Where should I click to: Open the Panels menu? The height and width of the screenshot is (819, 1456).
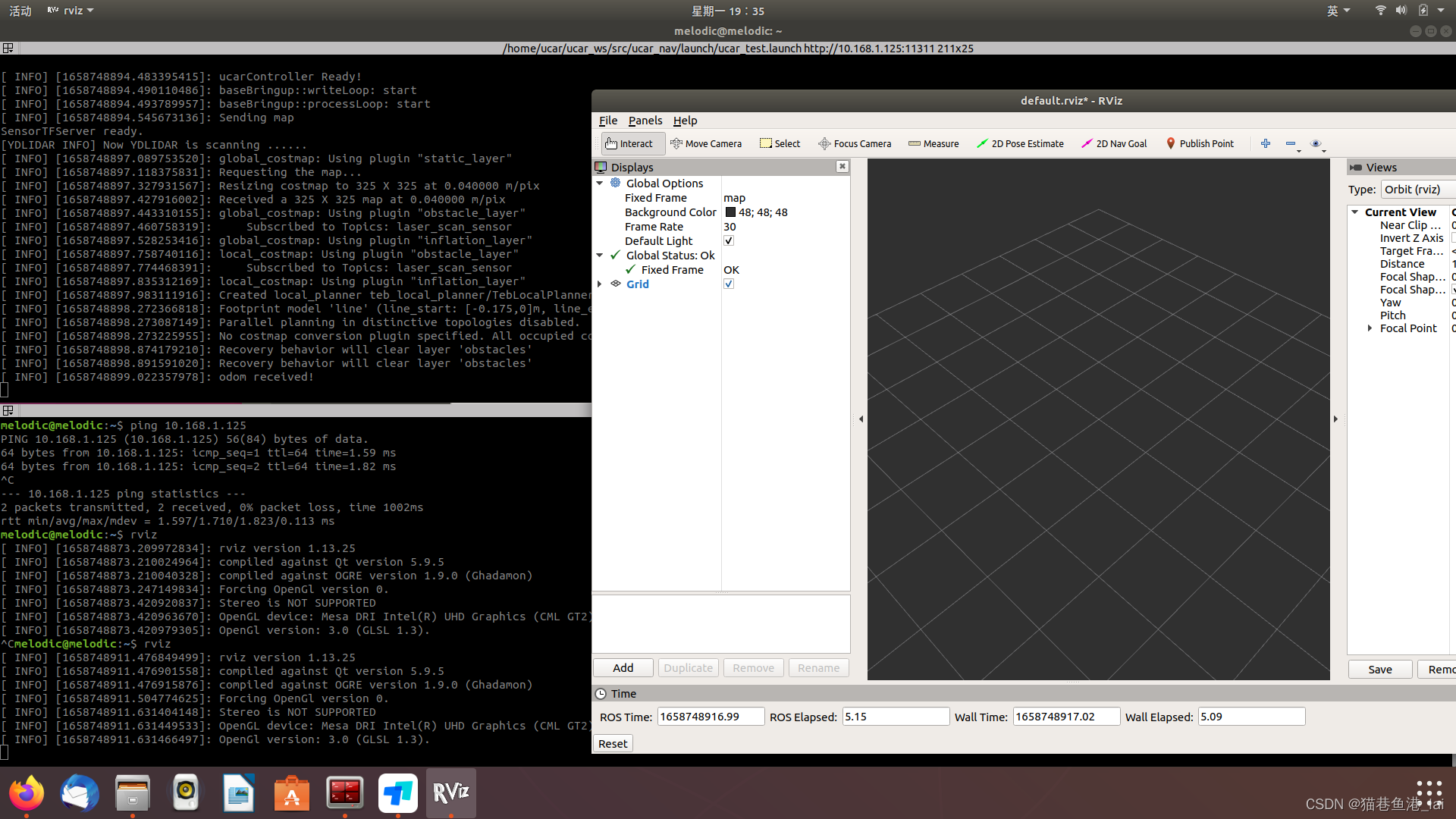coord(645,121)
